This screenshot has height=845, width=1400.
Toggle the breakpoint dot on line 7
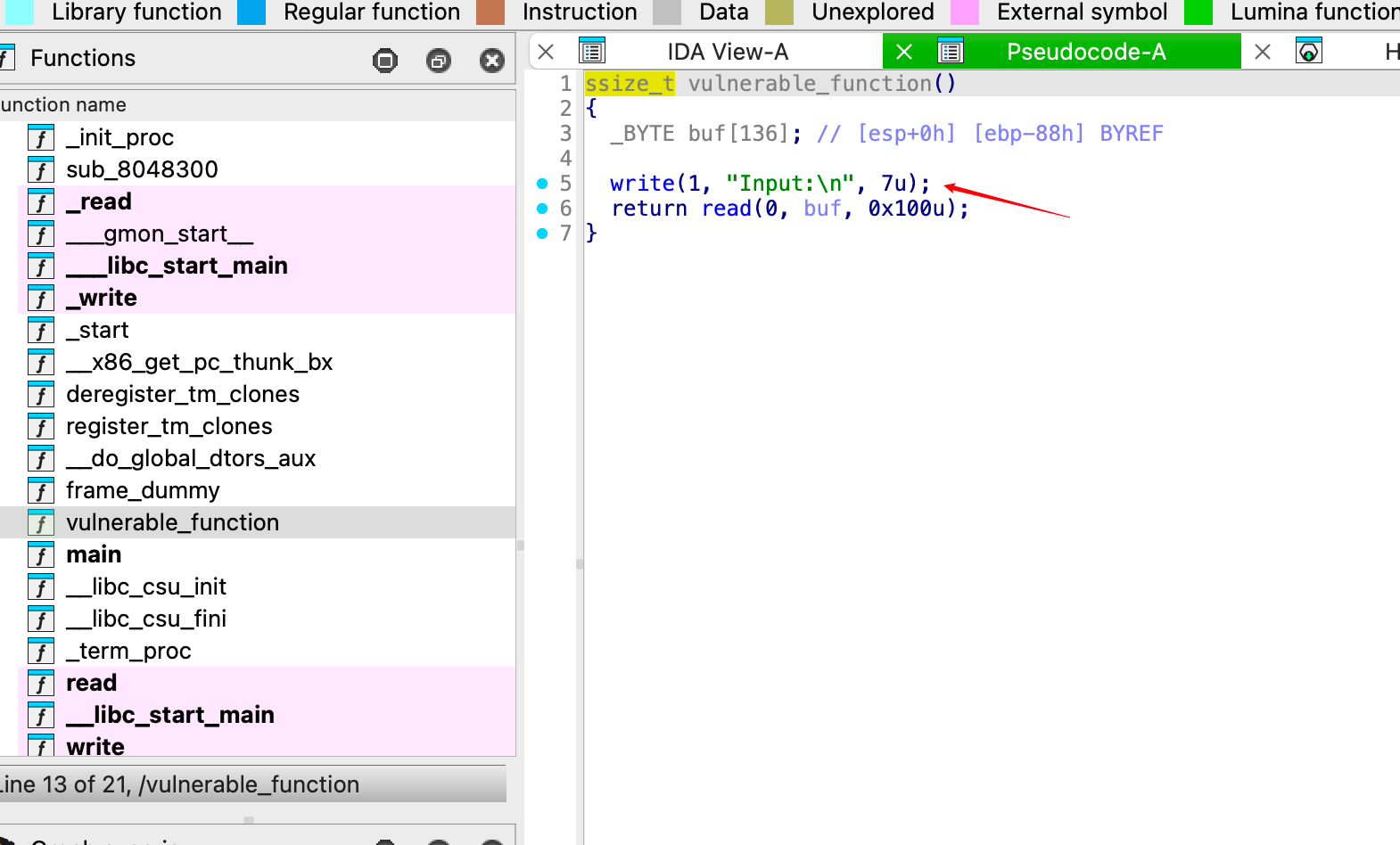542,234
